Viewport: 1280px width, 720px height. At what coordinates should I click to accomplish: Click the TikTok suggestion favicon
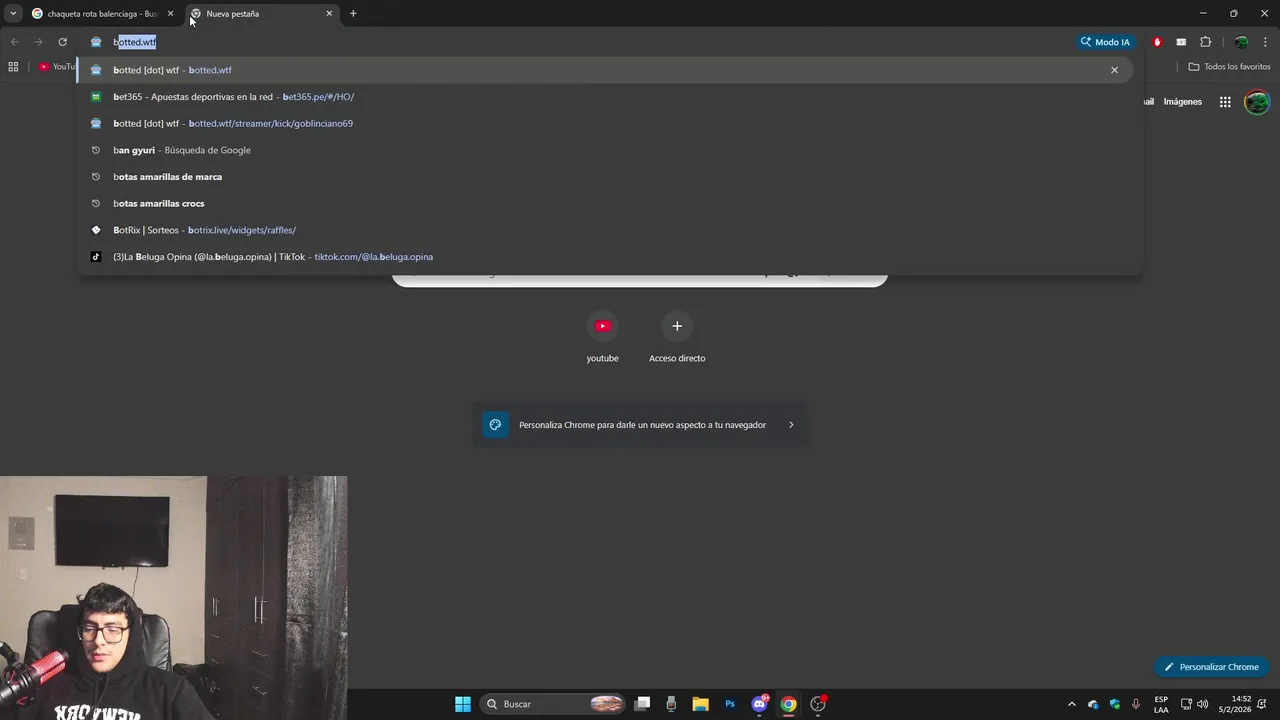point(96,257)
